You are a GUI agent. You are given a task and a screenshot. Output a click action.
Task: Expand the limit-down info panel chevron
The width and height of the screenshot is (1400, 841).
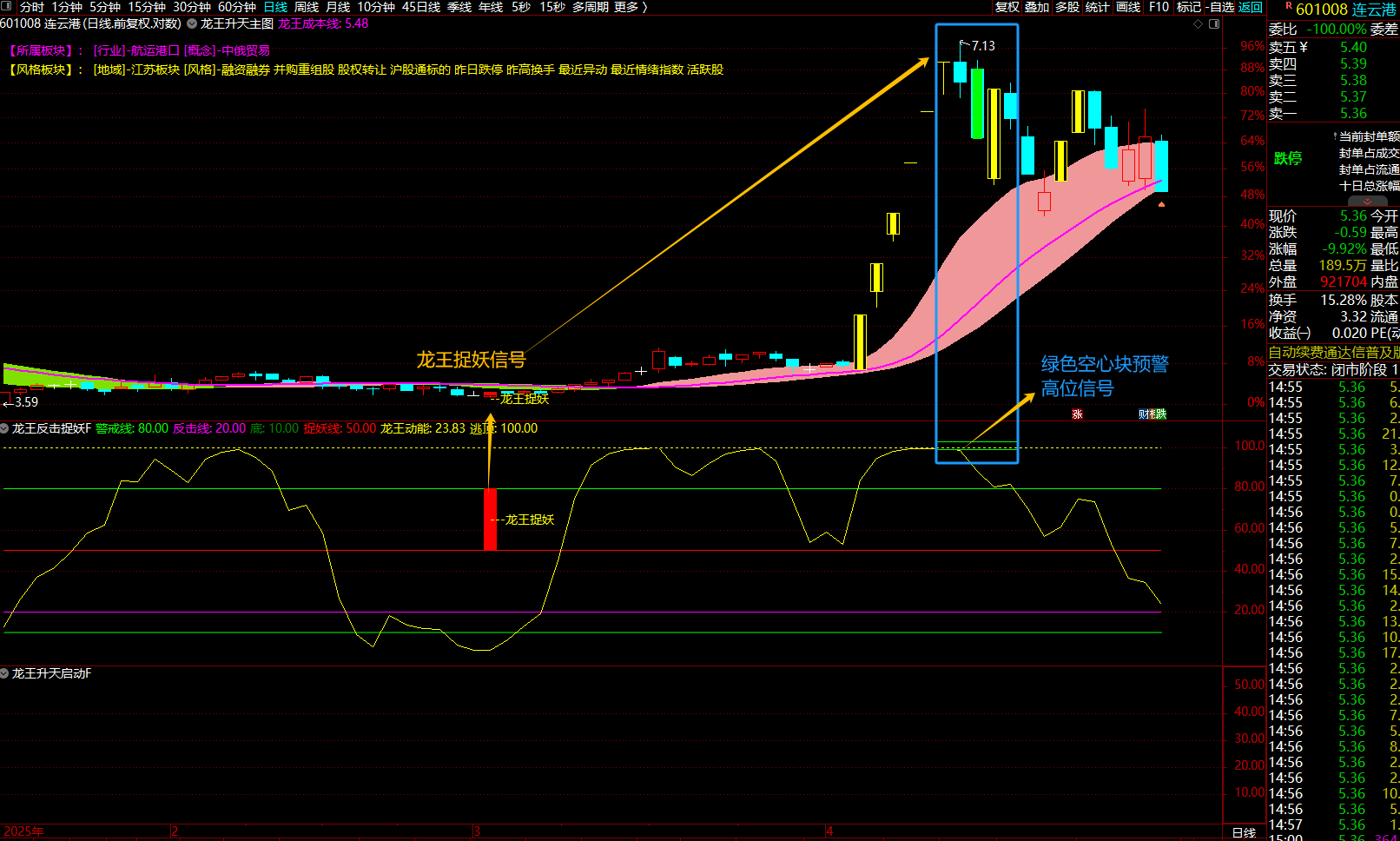(x=1368, y=202)
